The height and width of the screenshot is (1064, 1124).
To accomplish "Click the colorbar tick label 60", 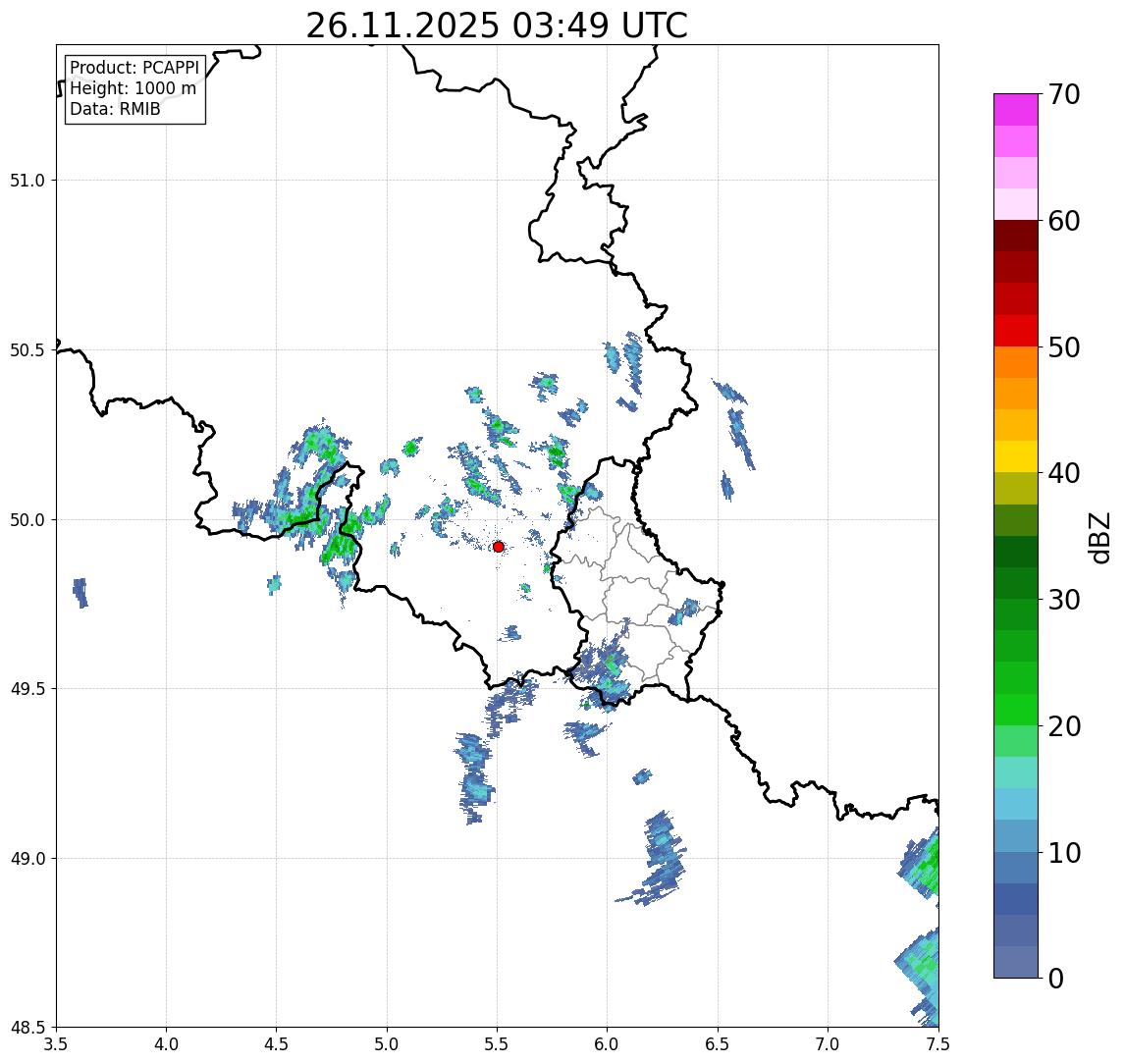I will 1063,221.
